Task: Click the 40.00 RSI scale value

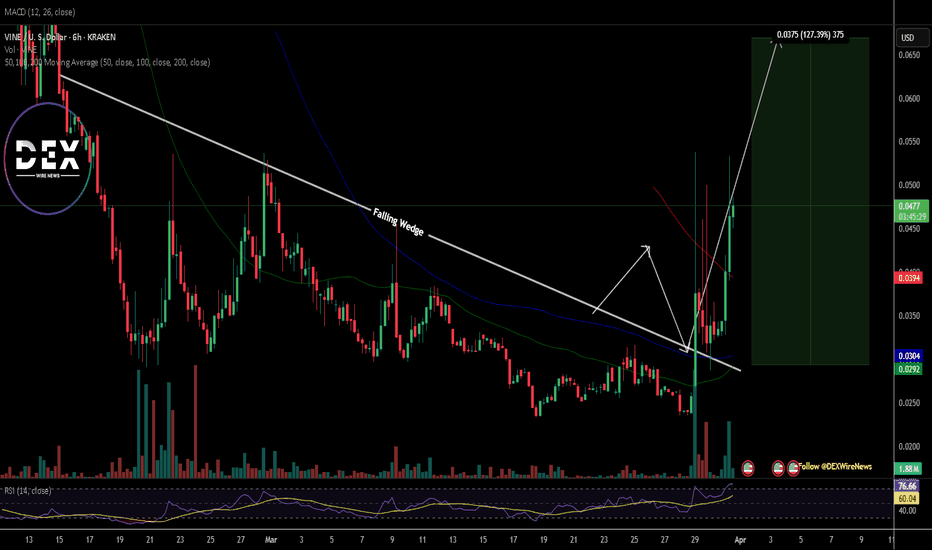Action: (x=907, y=510)
